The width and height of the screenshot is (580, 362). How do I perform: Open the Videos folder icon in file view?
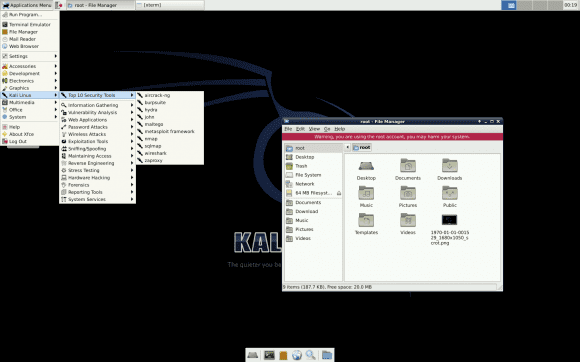(x=408, y=220)
